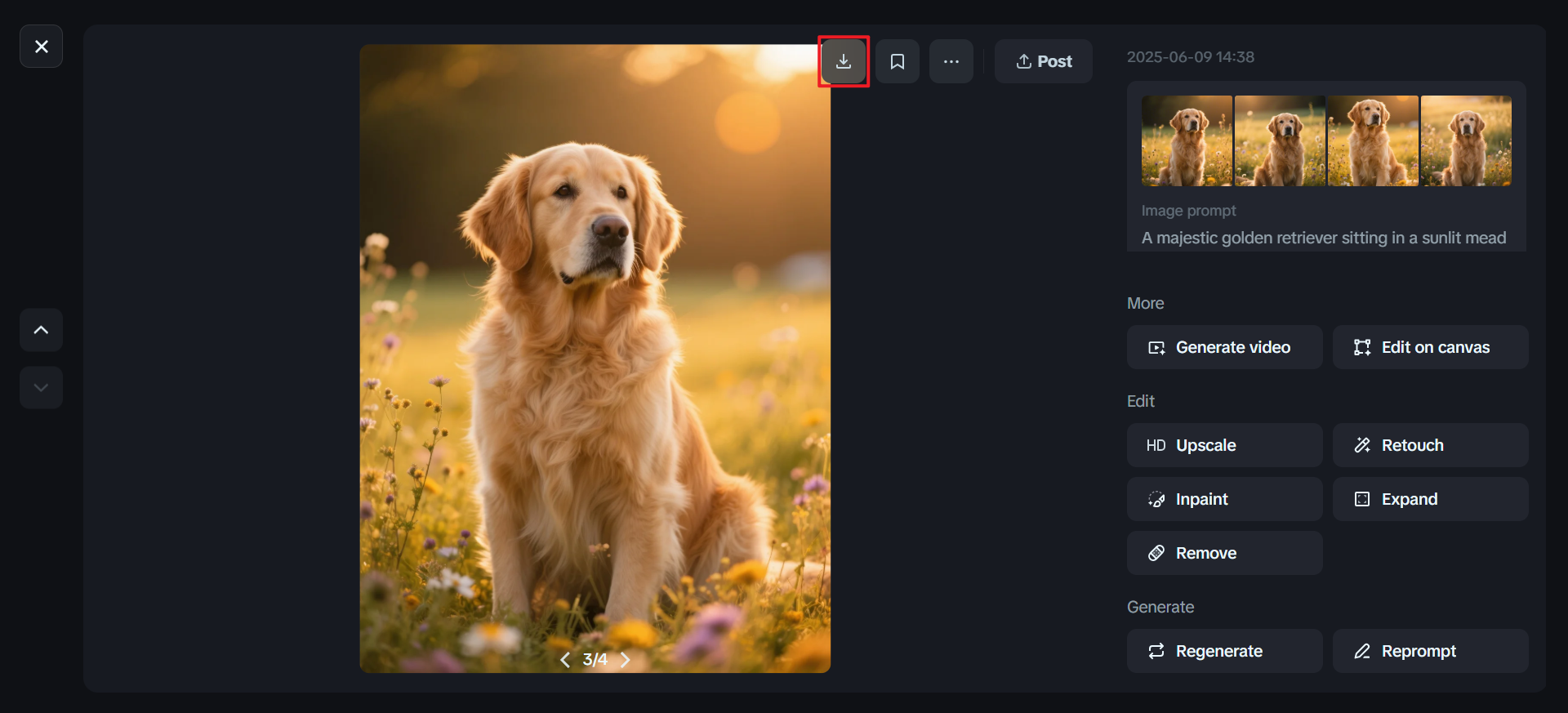Viewport: 1568px width, 713px height.
Task: Generate video from this image
Action: [1225, 347]
